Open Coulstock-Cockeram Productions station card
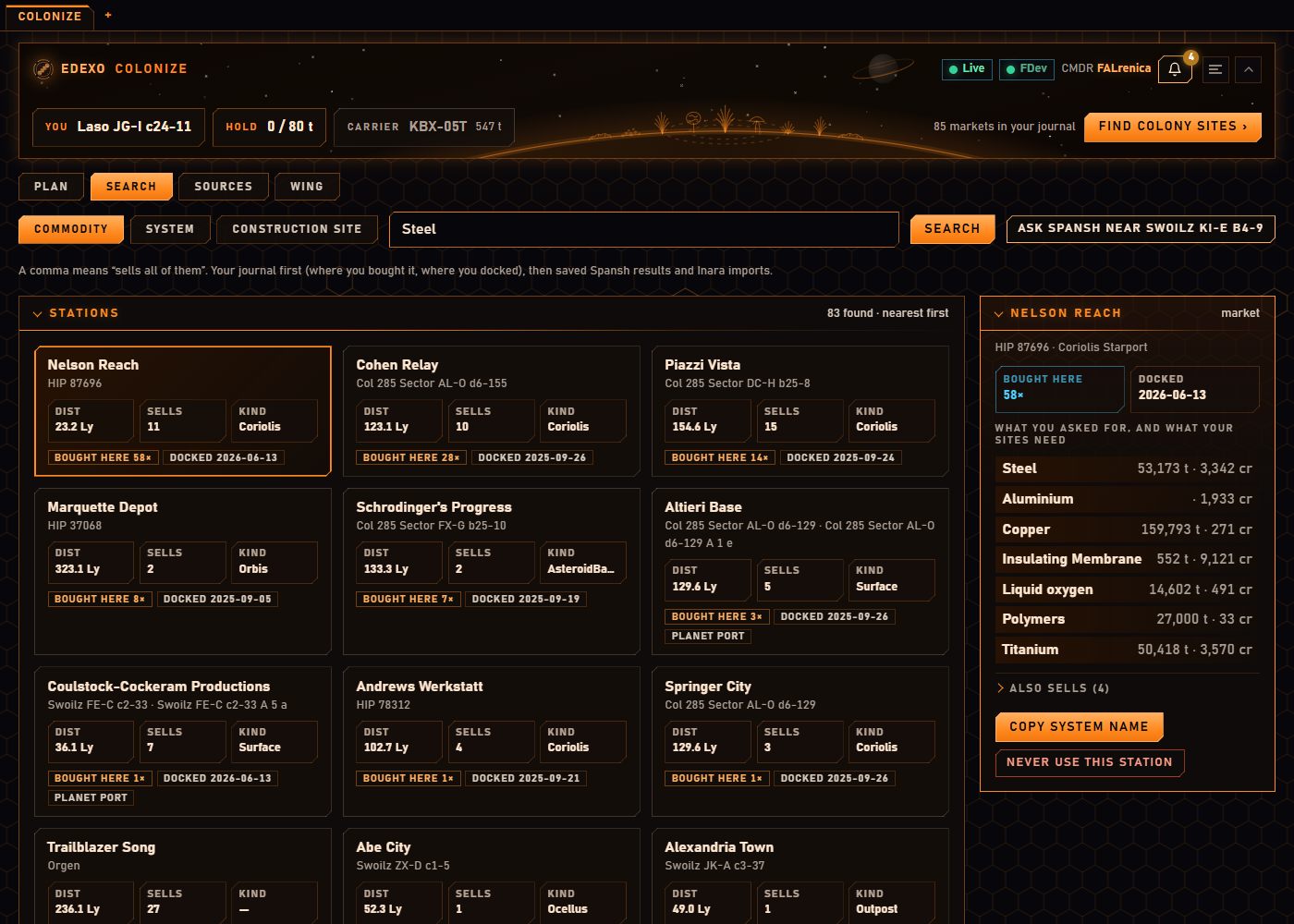 click(183, 742)
